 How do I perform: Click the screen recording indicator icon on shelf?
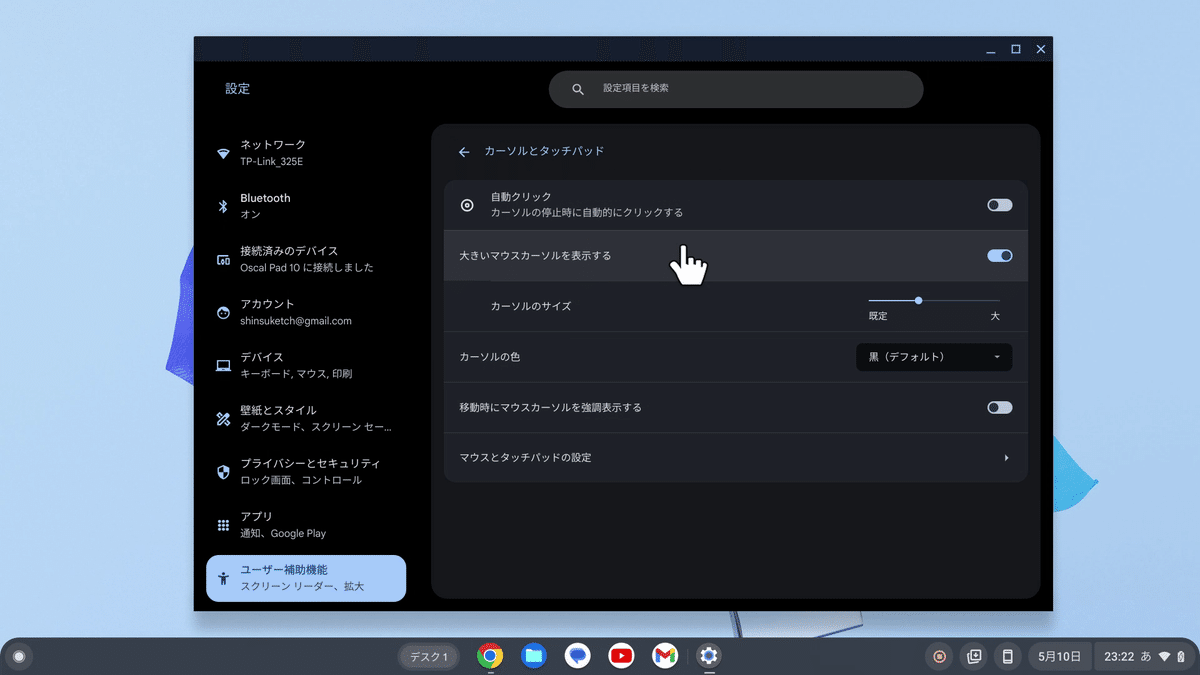click(x=939, y=657)
